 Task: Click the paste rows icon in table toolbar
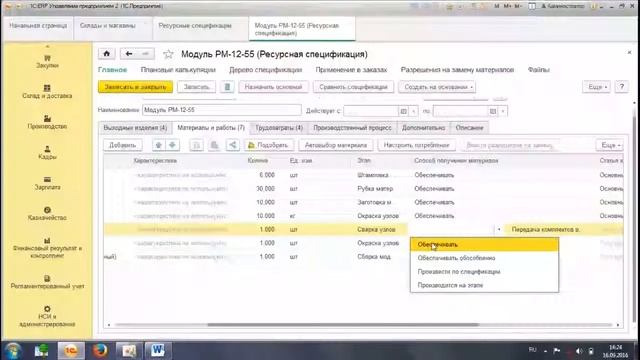click(x=214, y=145)
